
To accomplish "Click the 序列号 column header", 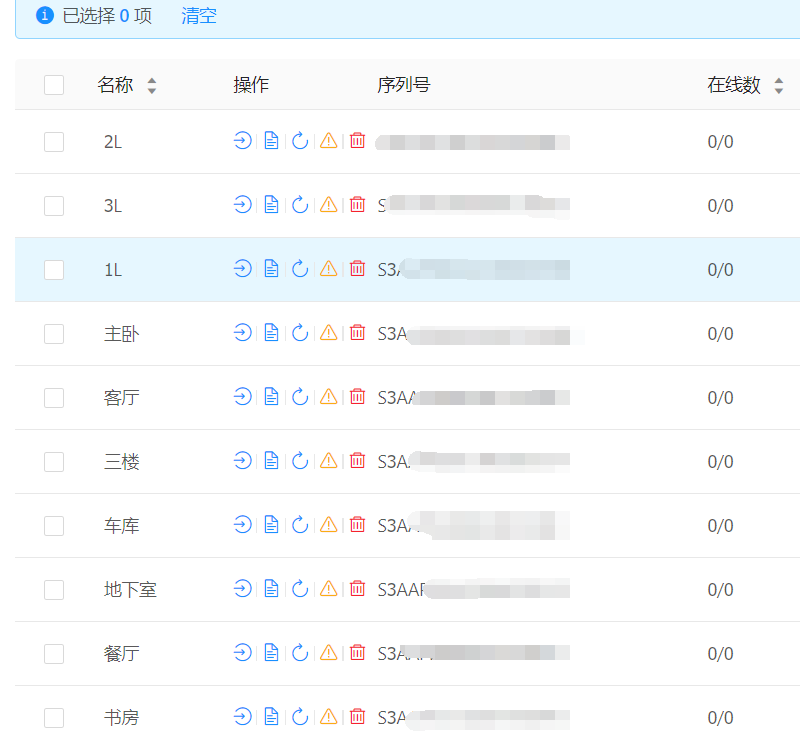I will point(404,85).
